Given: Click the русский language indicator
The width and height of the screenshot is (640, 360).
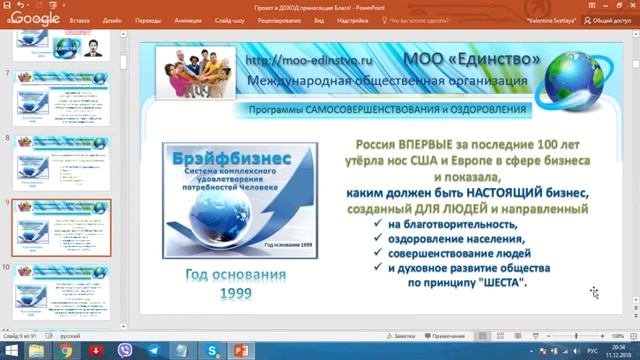Looking at the screenshot, I should pyautogui.click(x=70, y=336).
